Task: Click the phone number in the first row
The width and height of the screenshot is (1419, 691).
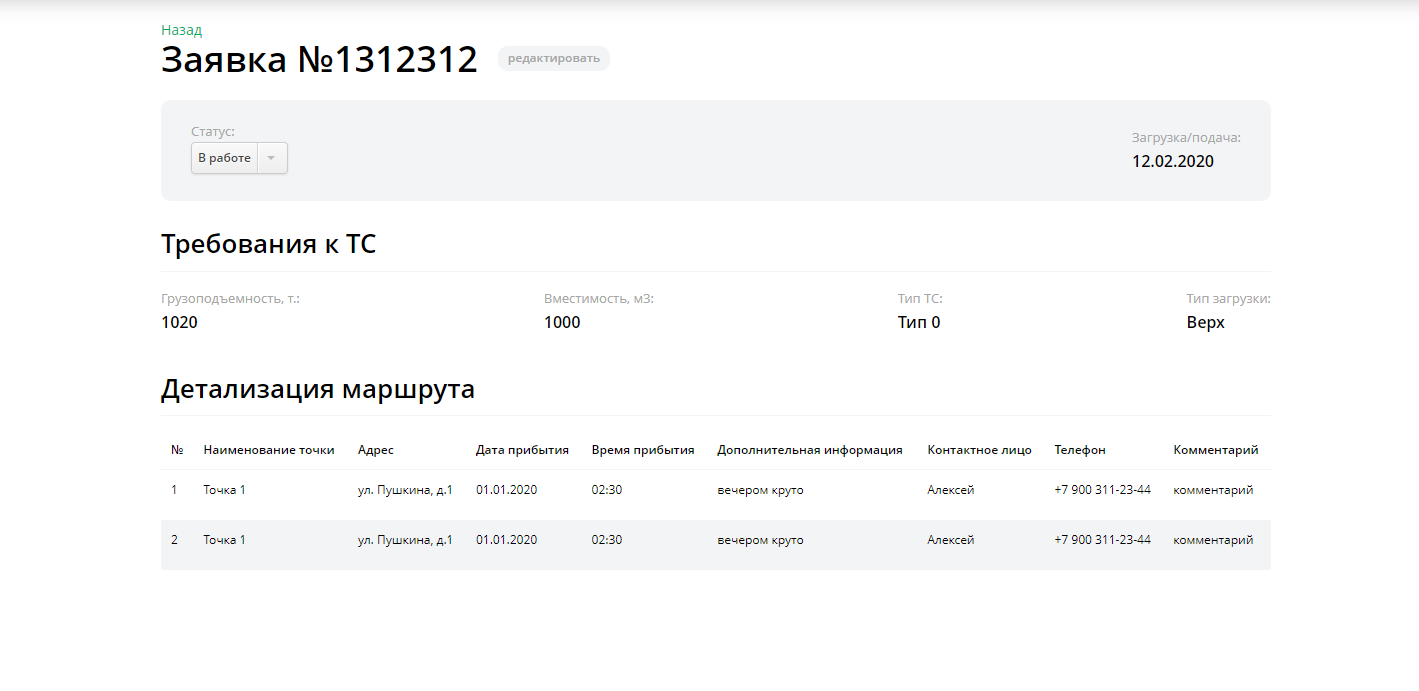Action: pos(1102,490)
